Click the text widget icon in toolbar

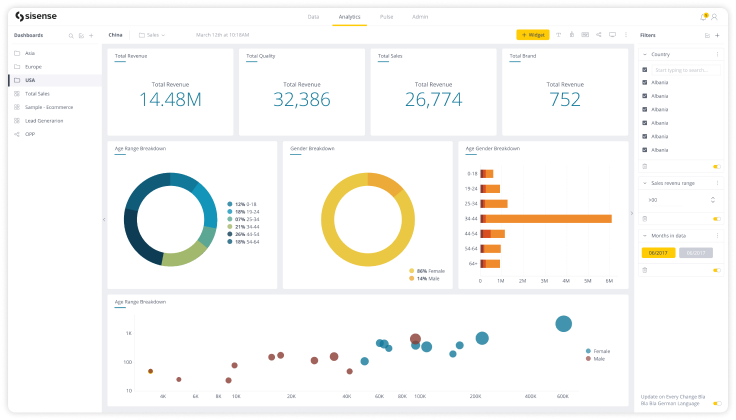coord(558,34)
